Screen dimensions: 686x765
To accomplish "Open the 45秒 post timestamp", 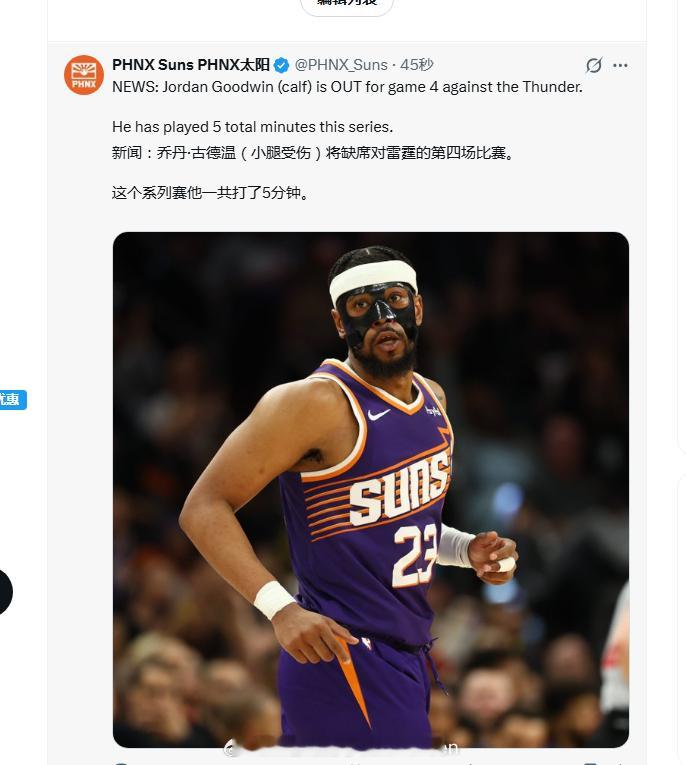I will pyautogui.click(x=417, y=64).
